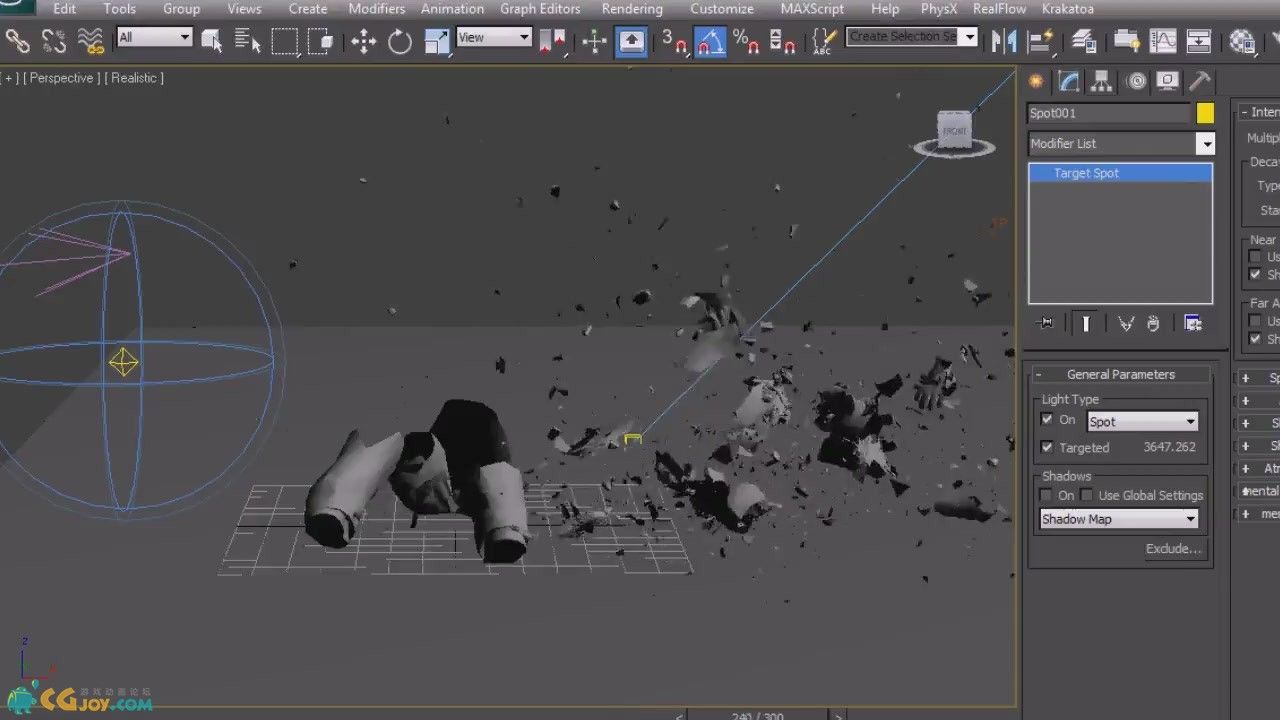Click the Rectangular Selection Region icon
The height and width of the screenshot is (720, 1280).
coord(285,41)
